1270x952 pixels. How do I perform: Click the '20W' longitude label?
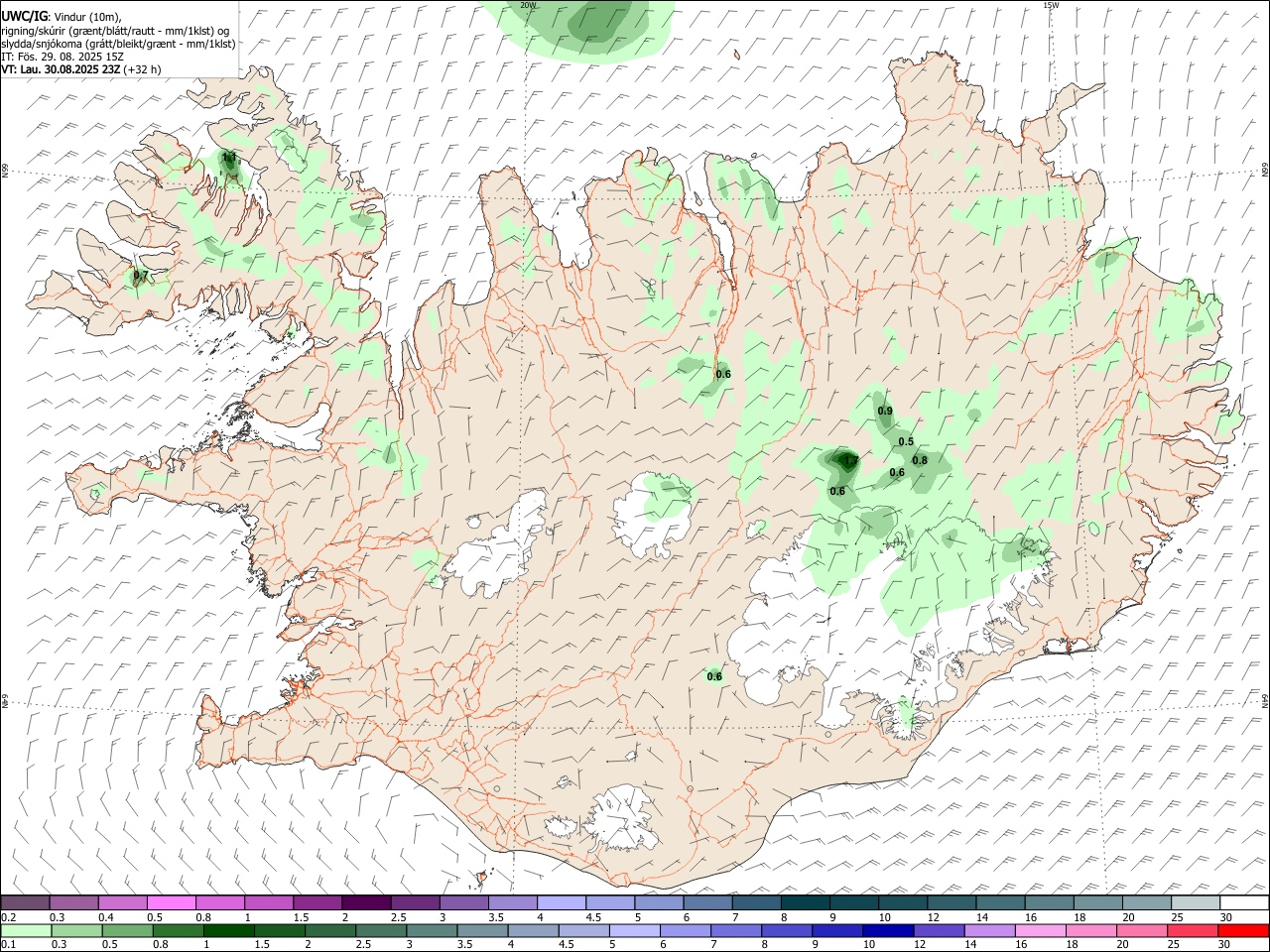(x=528, y=5)
